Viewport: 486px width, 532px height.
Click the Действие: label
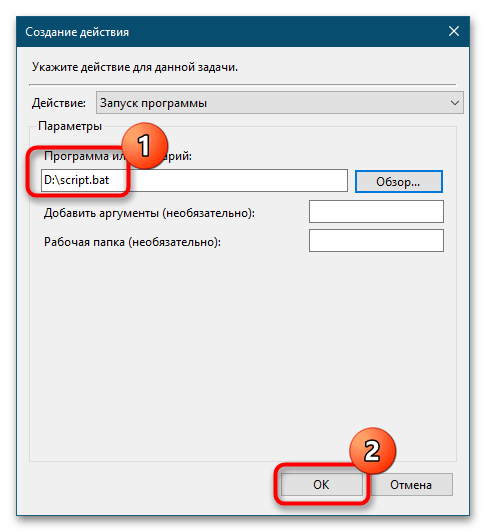click(59, 103)
